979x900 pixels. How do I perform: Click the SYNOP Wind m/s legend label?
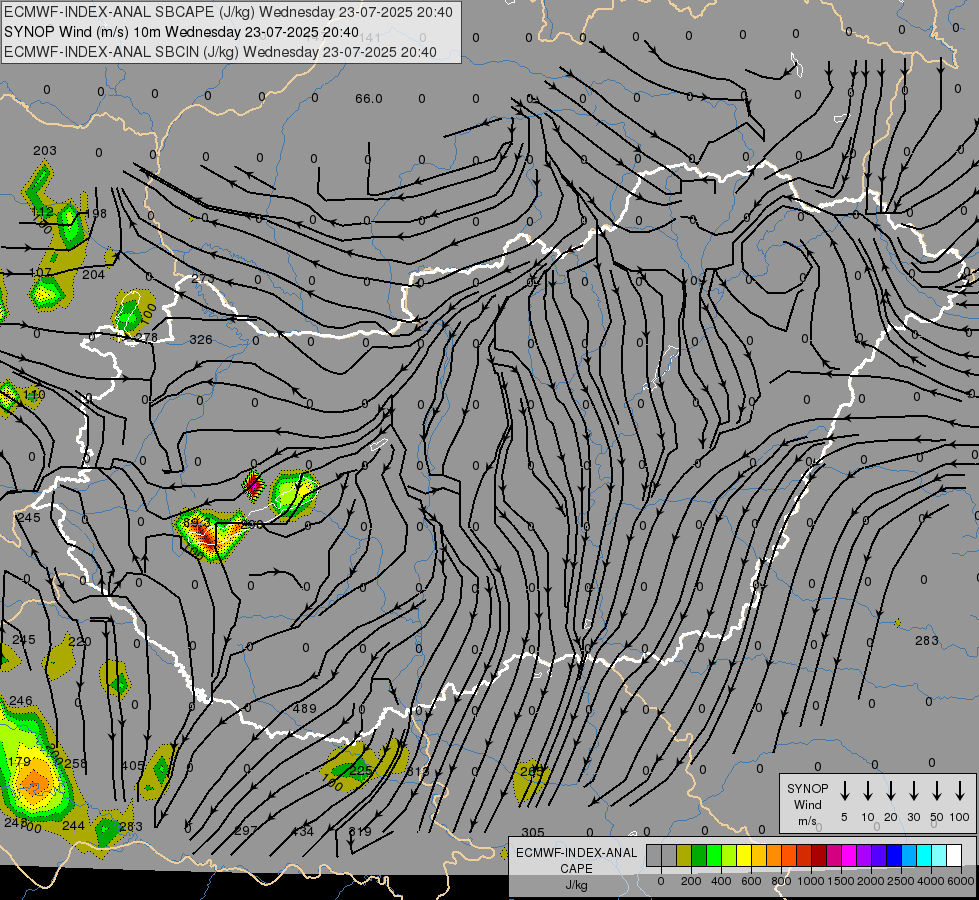[807, 804]
